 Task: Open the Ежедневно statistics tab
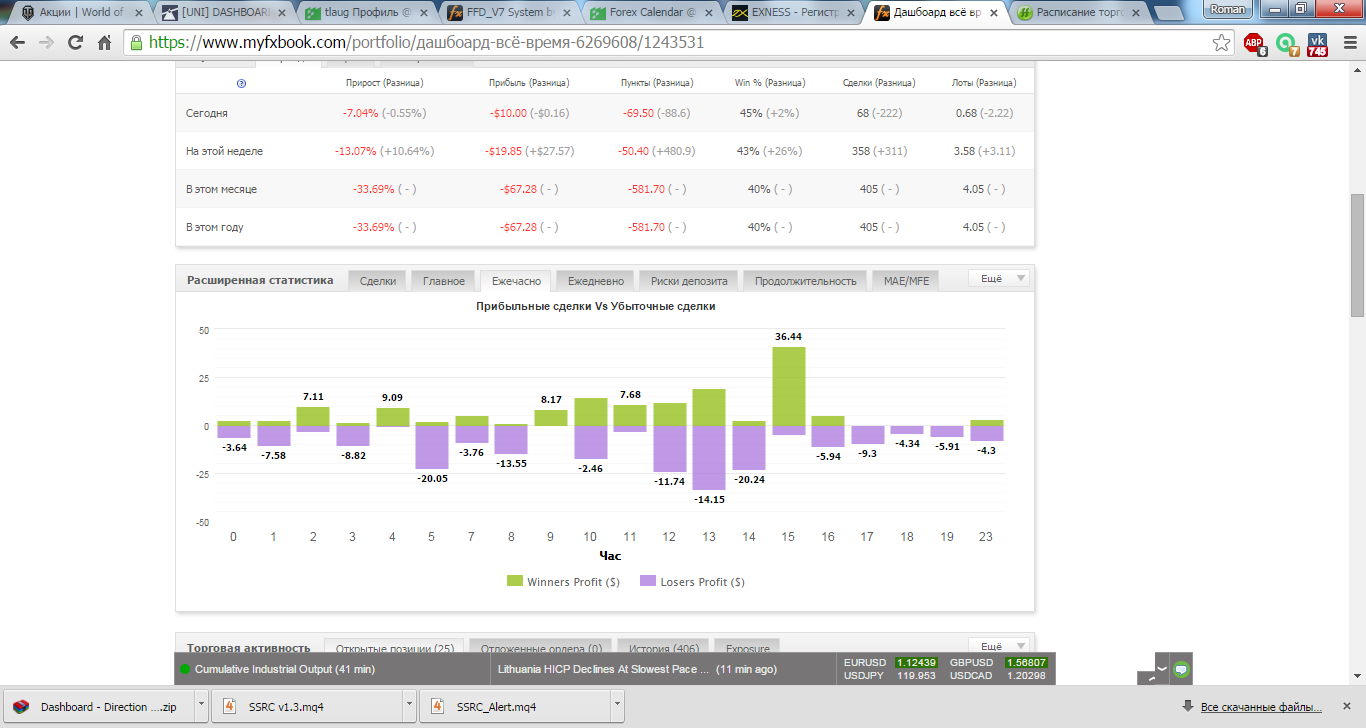click(595, 281)
